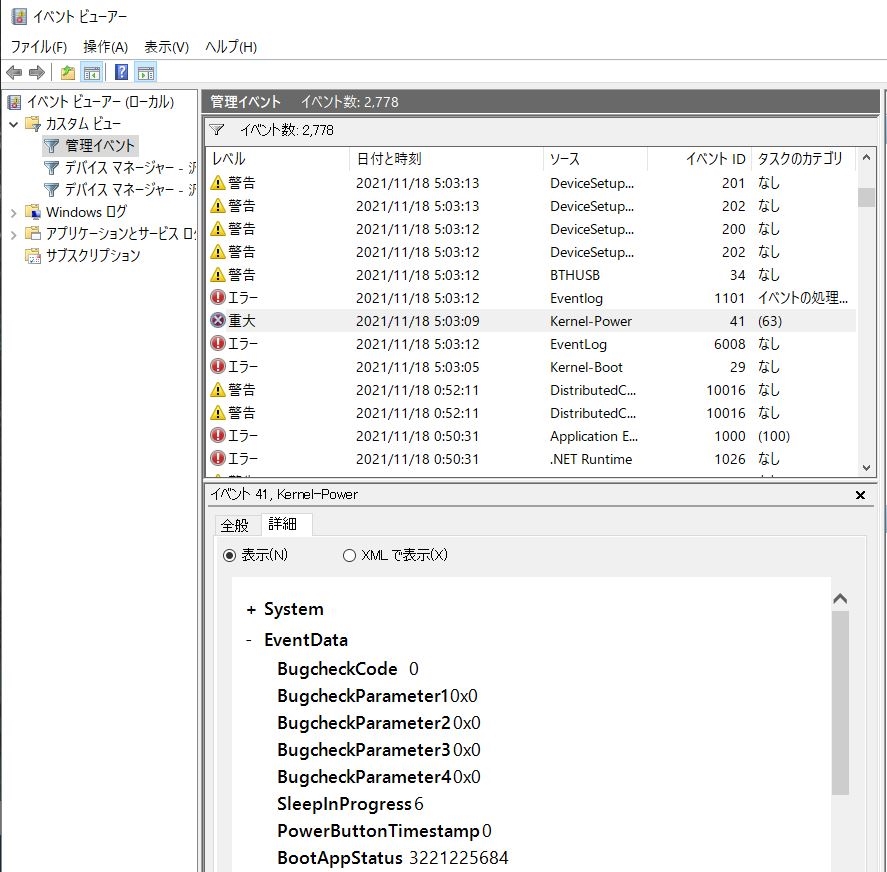This screenshot has height=872, width=887.
Task: Toggle the console tree pane icon
Action: tap(92, 72)
